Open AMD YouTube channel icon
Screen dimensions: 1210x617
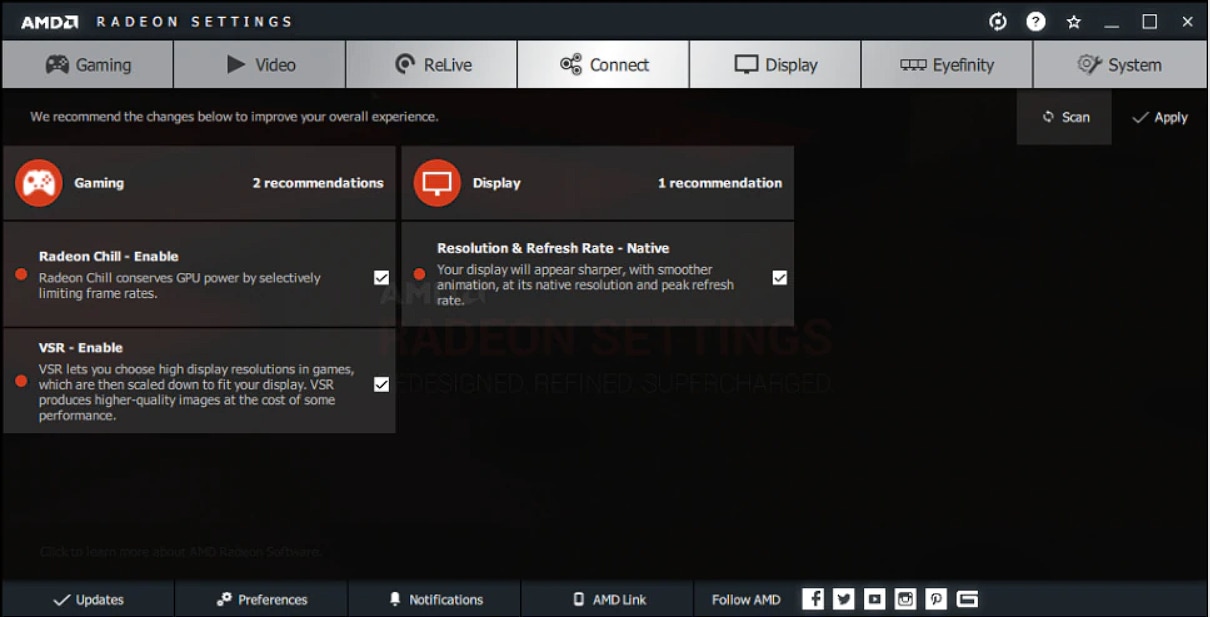(875, 599)
